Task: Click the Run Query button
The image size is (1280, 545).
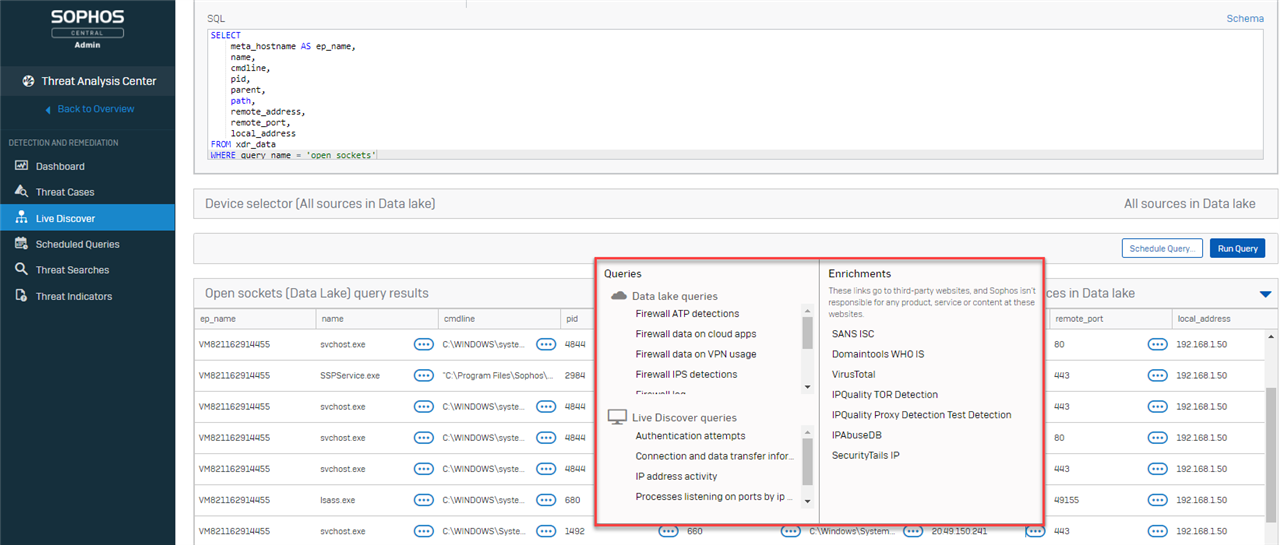Action: point(1237,248)
